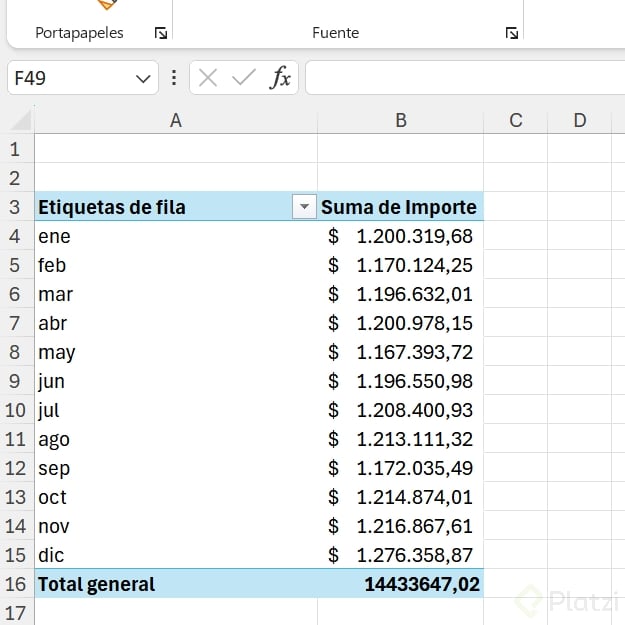The height and width of the screenshot is (625, 625).
Task: Select the Suma de Importe header cell
Action: (399, 207)
